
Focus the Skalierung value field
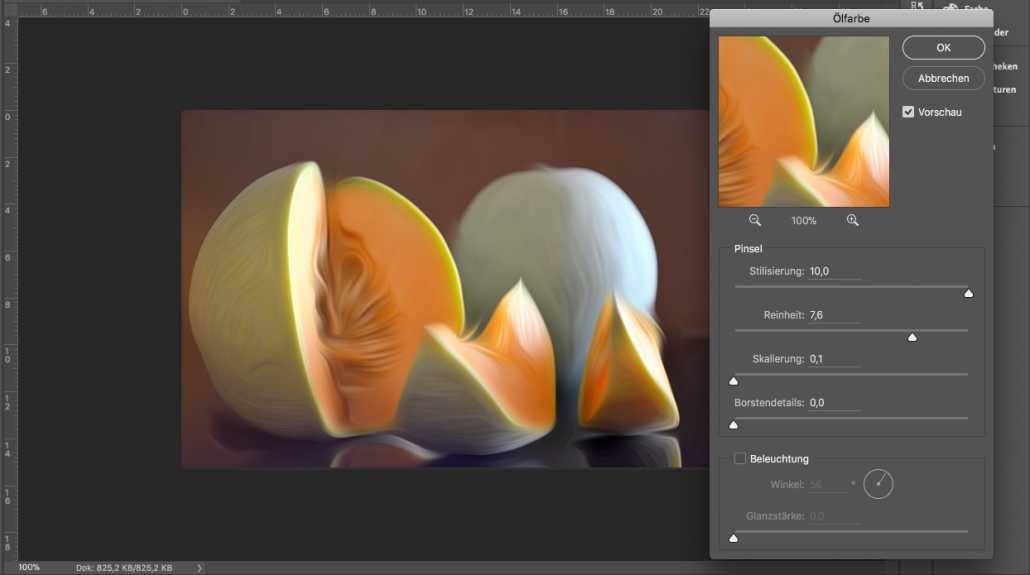coord(834,359)
